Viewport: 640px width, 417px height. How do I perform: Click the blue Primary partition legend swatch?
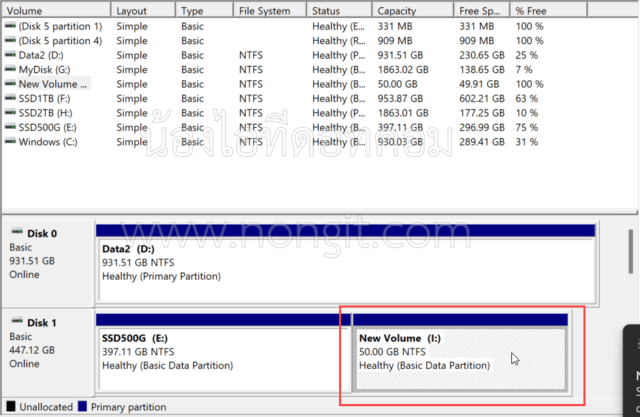click(82, 406)
